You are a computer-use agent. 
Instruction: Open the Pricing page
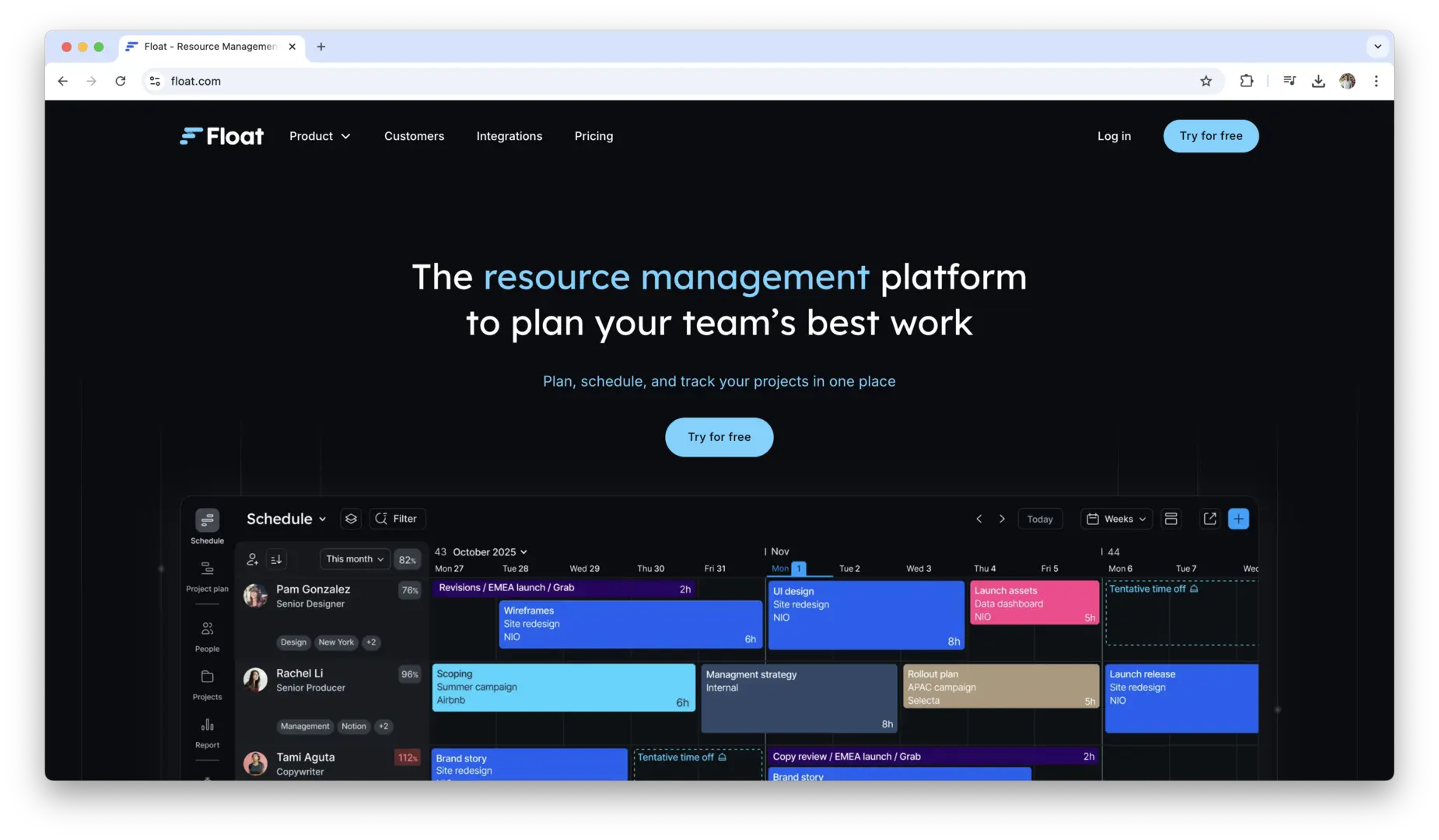point(593,136)
